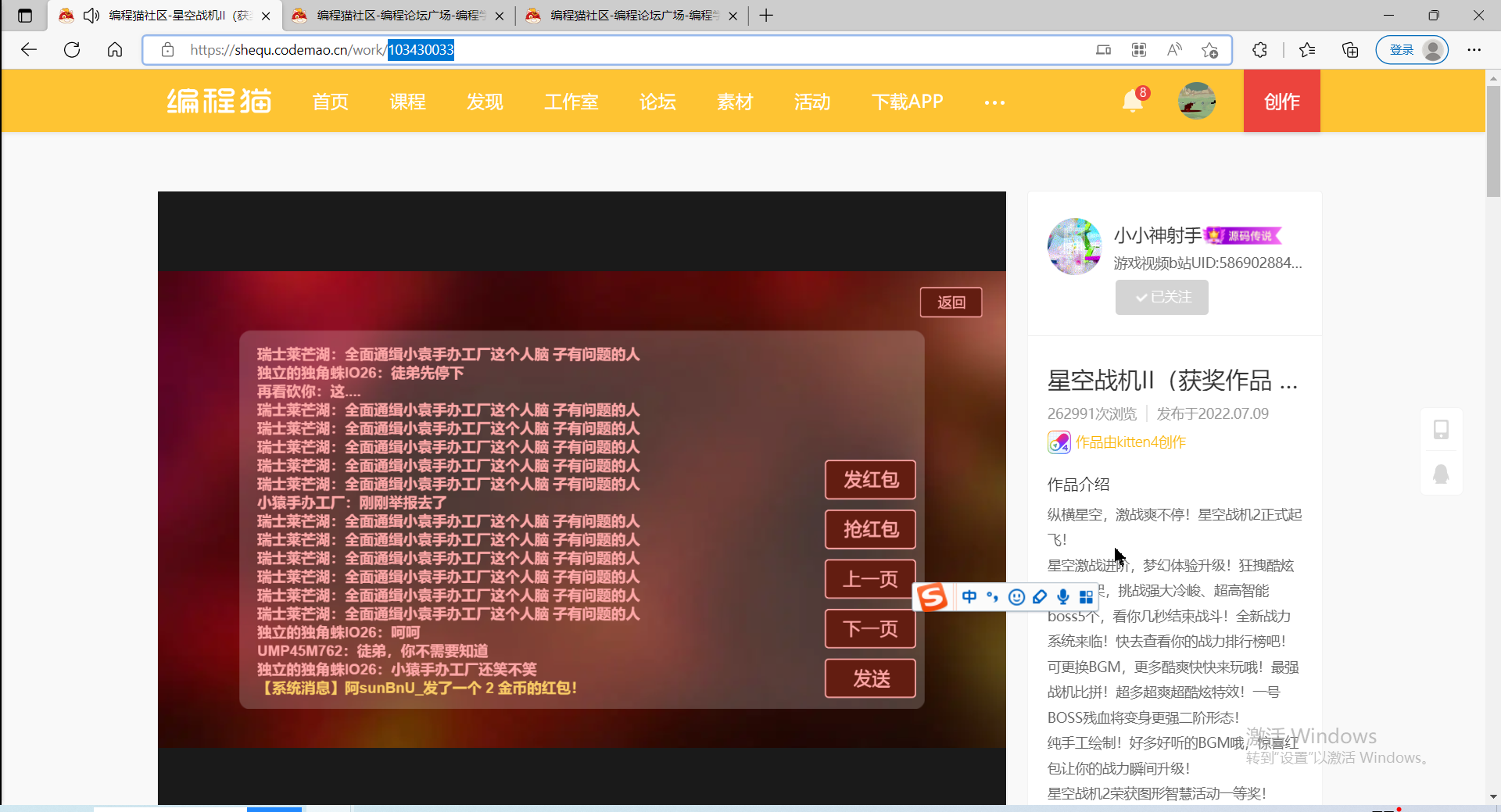Open browser extensions menu
Image resolution: width=1501 pixels, height=812 pixels.
1259,50
